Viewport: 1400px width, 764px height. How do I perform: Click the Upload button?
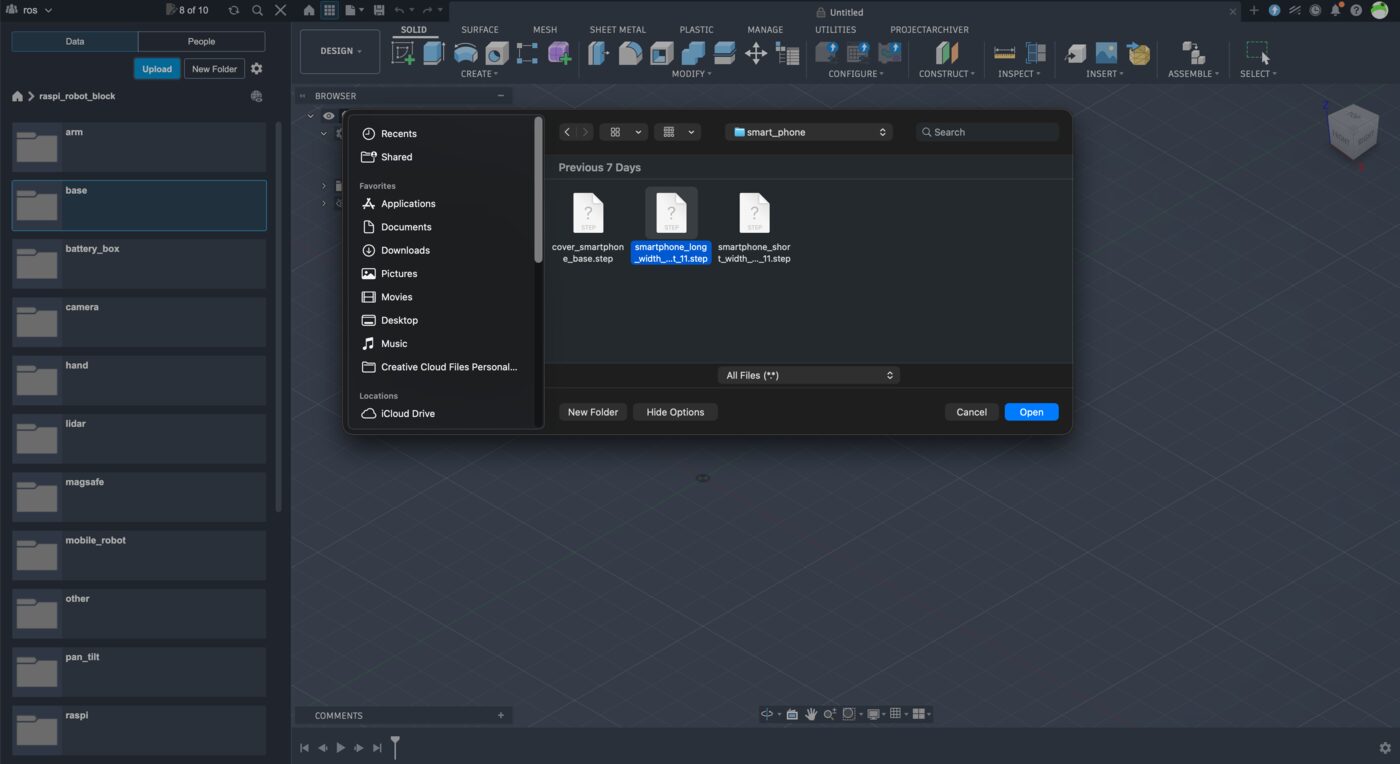click(x=157, y=69)
